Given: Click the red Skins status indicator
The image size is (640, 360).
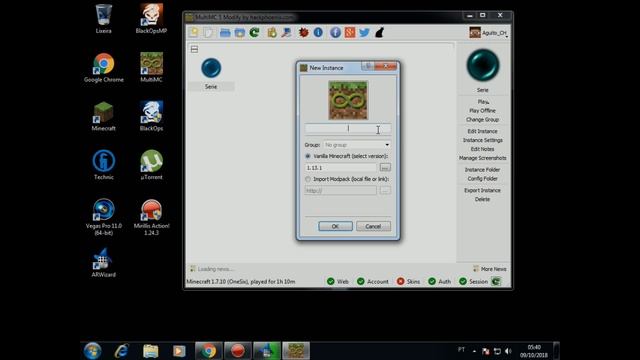Looking at the screenshot, I should 408,281.
